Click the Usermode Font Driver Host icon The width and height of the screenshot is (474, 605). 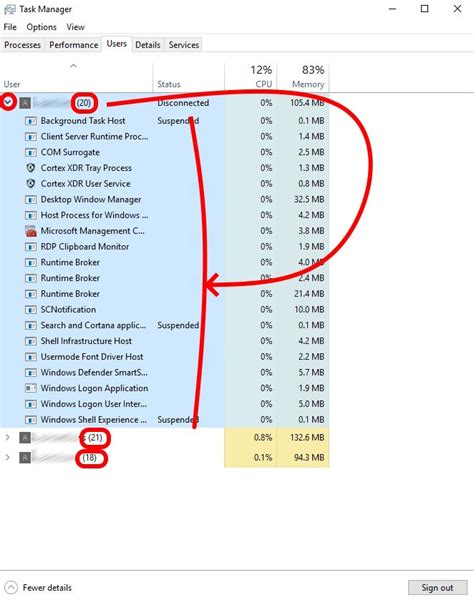coord(30,357)
